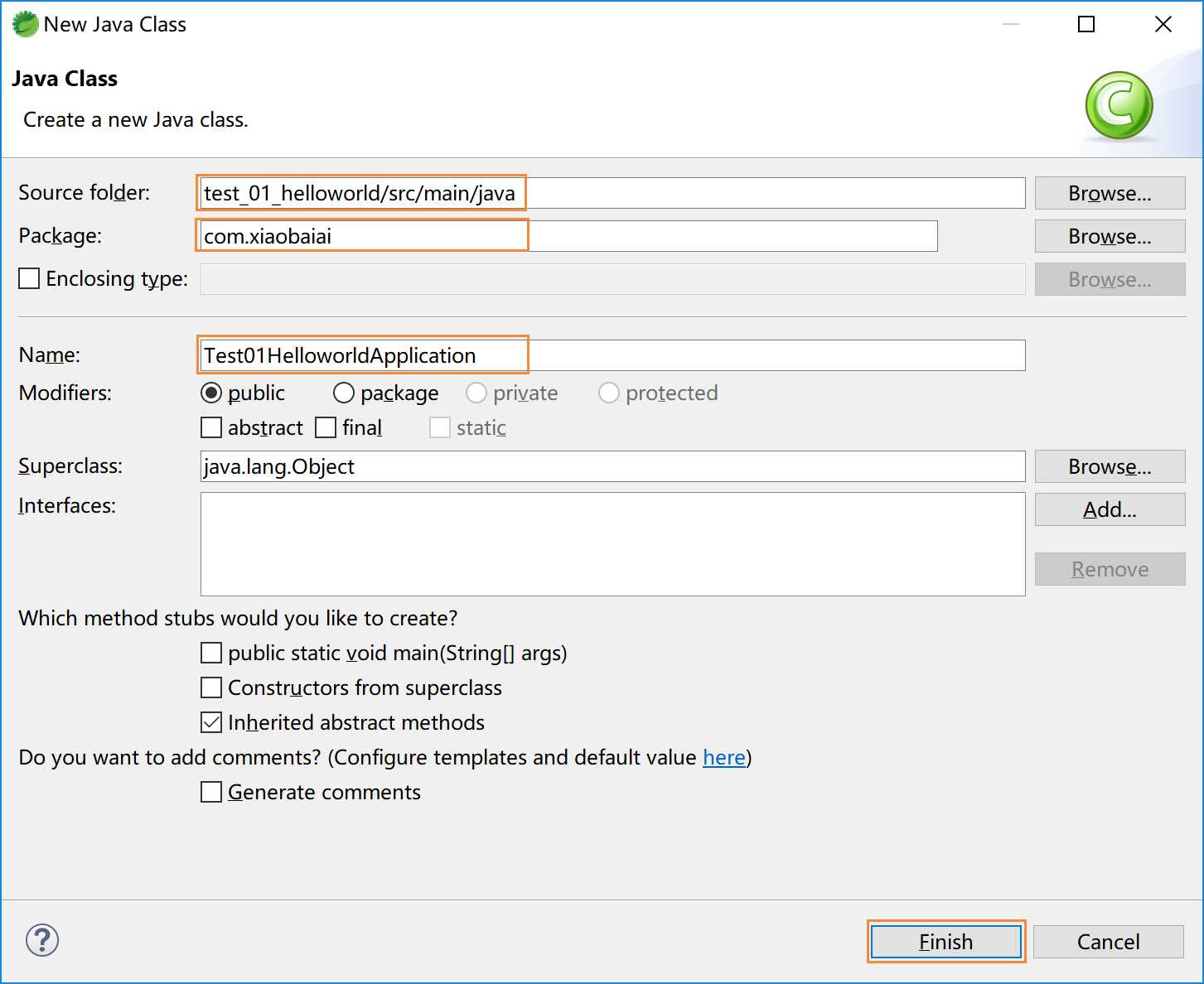The image size is (1204, 984).
Task: Select the public modifier radio button
Action: (211, 393)
